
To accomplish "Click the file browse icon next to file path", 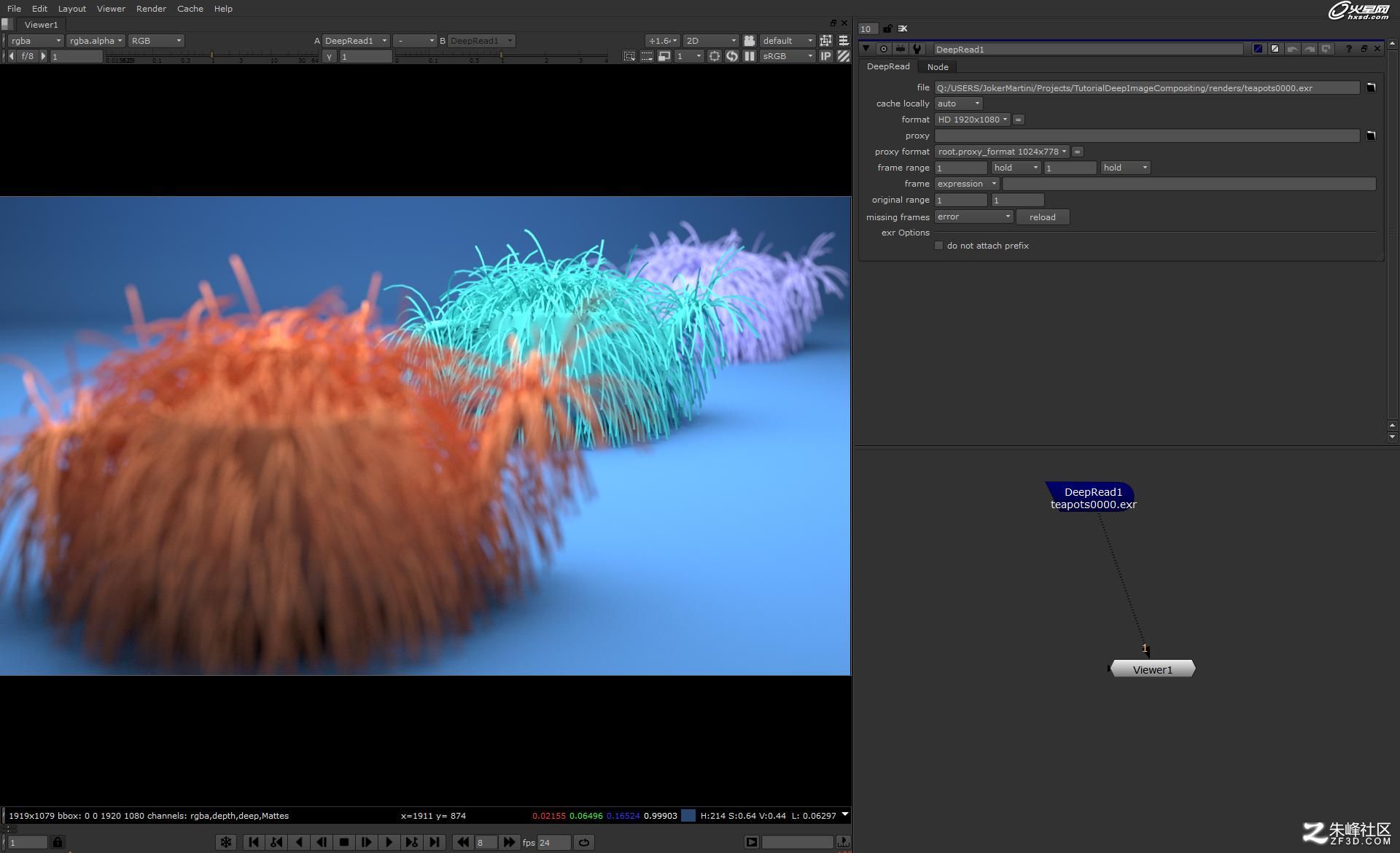I will [x=1372, y=87].
